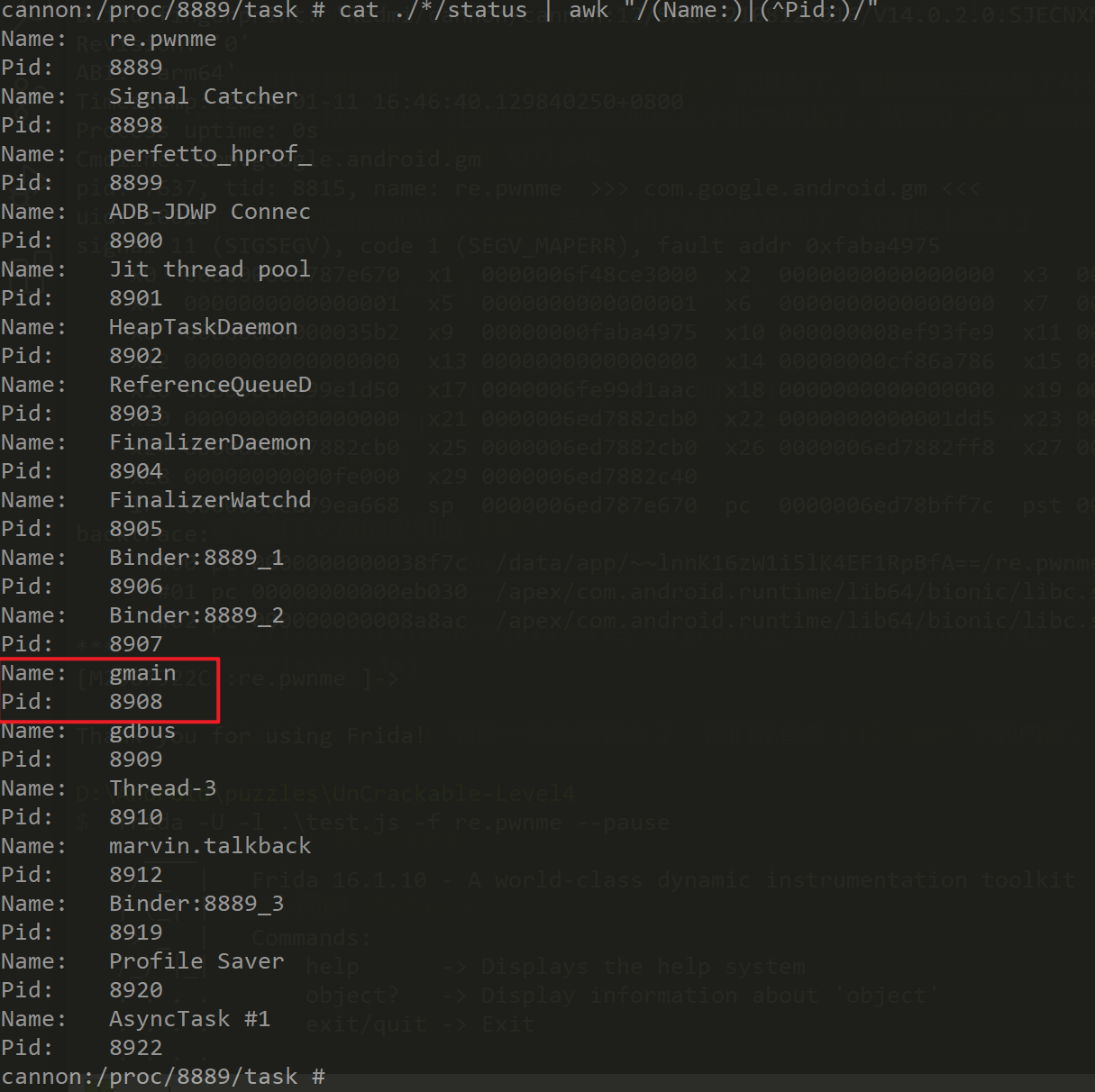Screen dimensions: 1095x1092
Task: Click the final shell prompt at the bottom
Action: pyautogui.click(x=162, y=1077)
